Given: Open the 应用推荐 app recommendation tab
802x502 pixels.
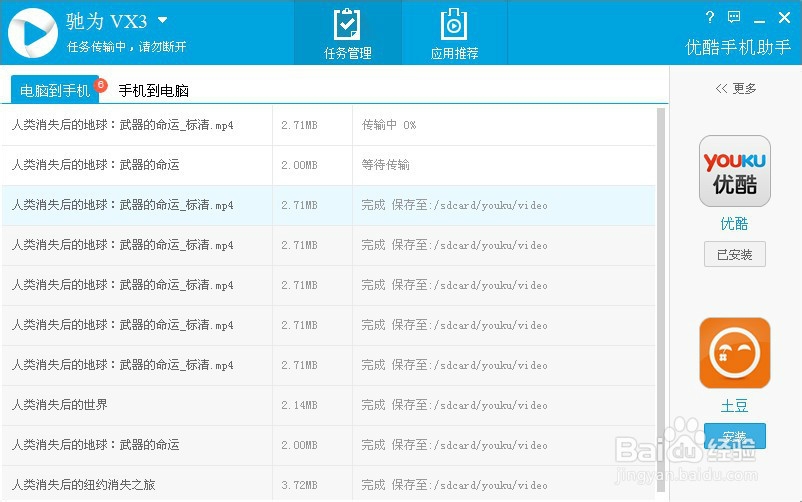Looking at the screenshot, I should tap(454, 33).
